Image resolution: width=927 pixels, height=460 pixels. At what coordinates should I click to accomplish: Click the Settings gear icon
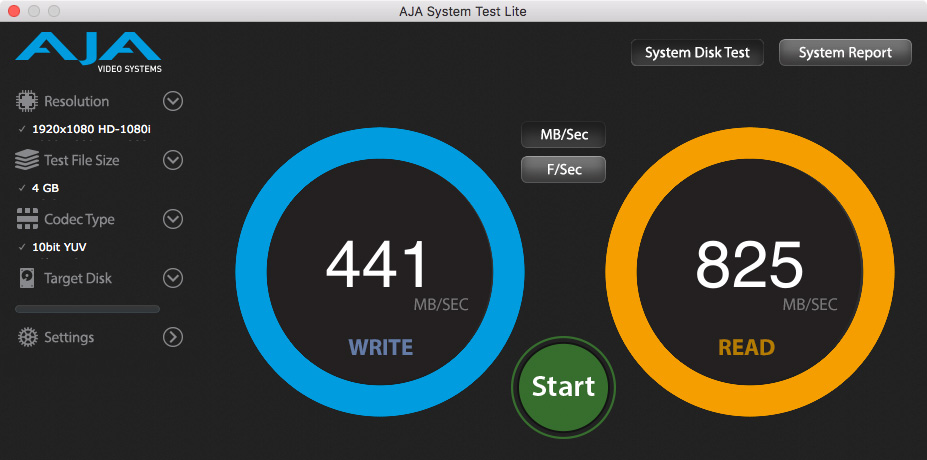click(x=27, y=338)
